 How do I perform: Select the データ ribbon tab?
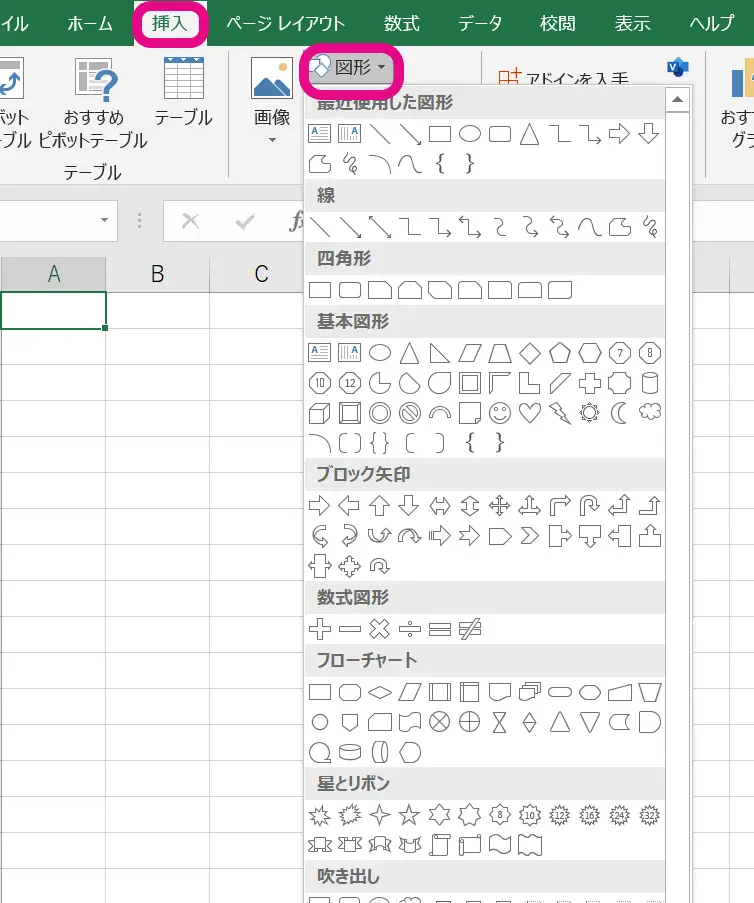tap(480, 24)
